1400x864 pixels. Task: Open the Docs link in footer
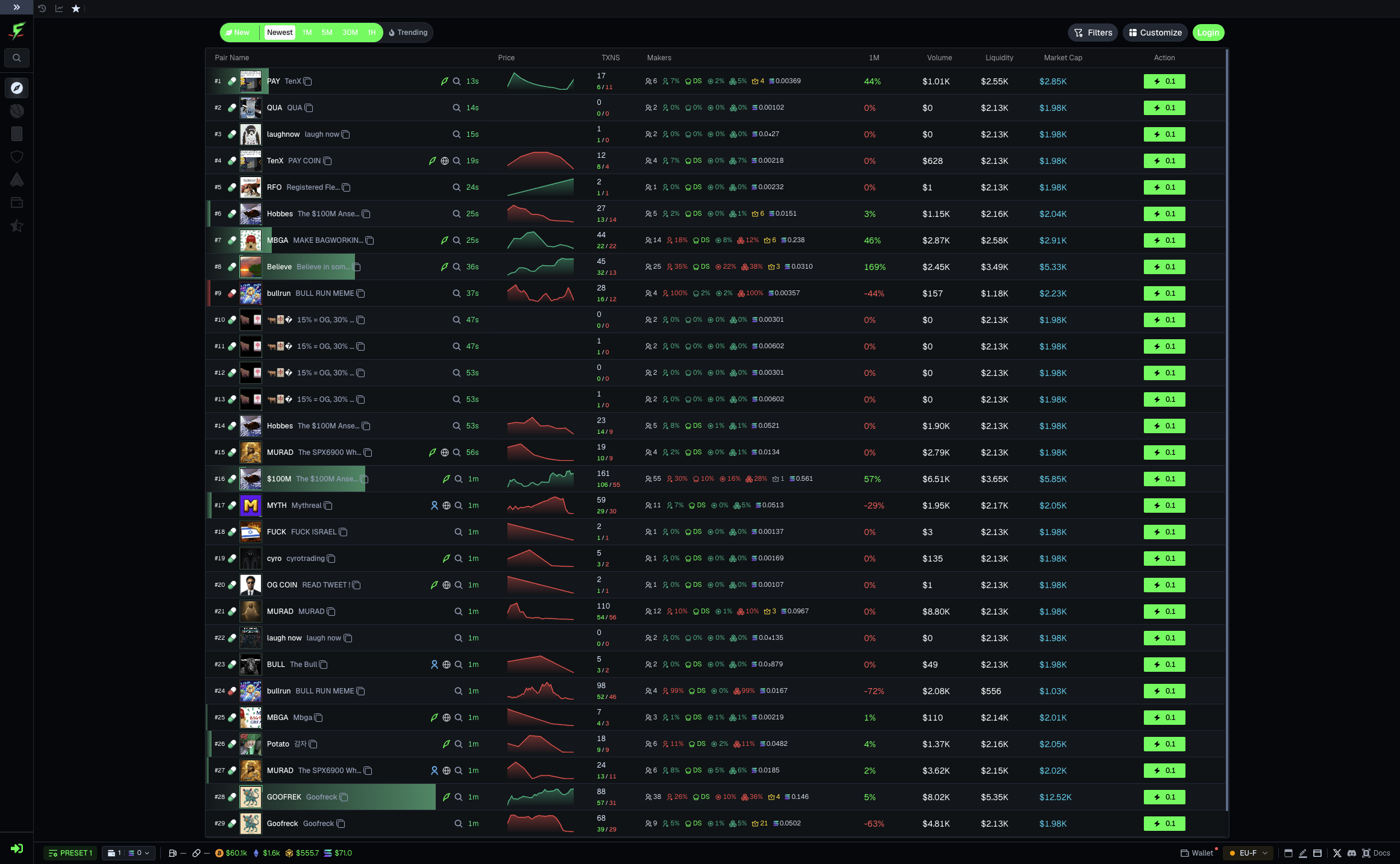tap(1376, 853)
